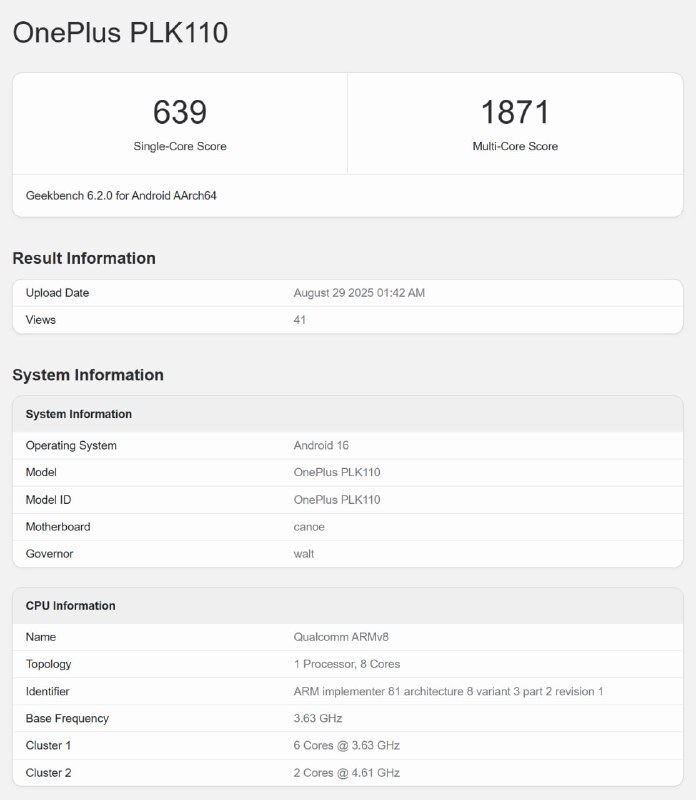
Task: Click the Result Information heading
Action: 84,258
